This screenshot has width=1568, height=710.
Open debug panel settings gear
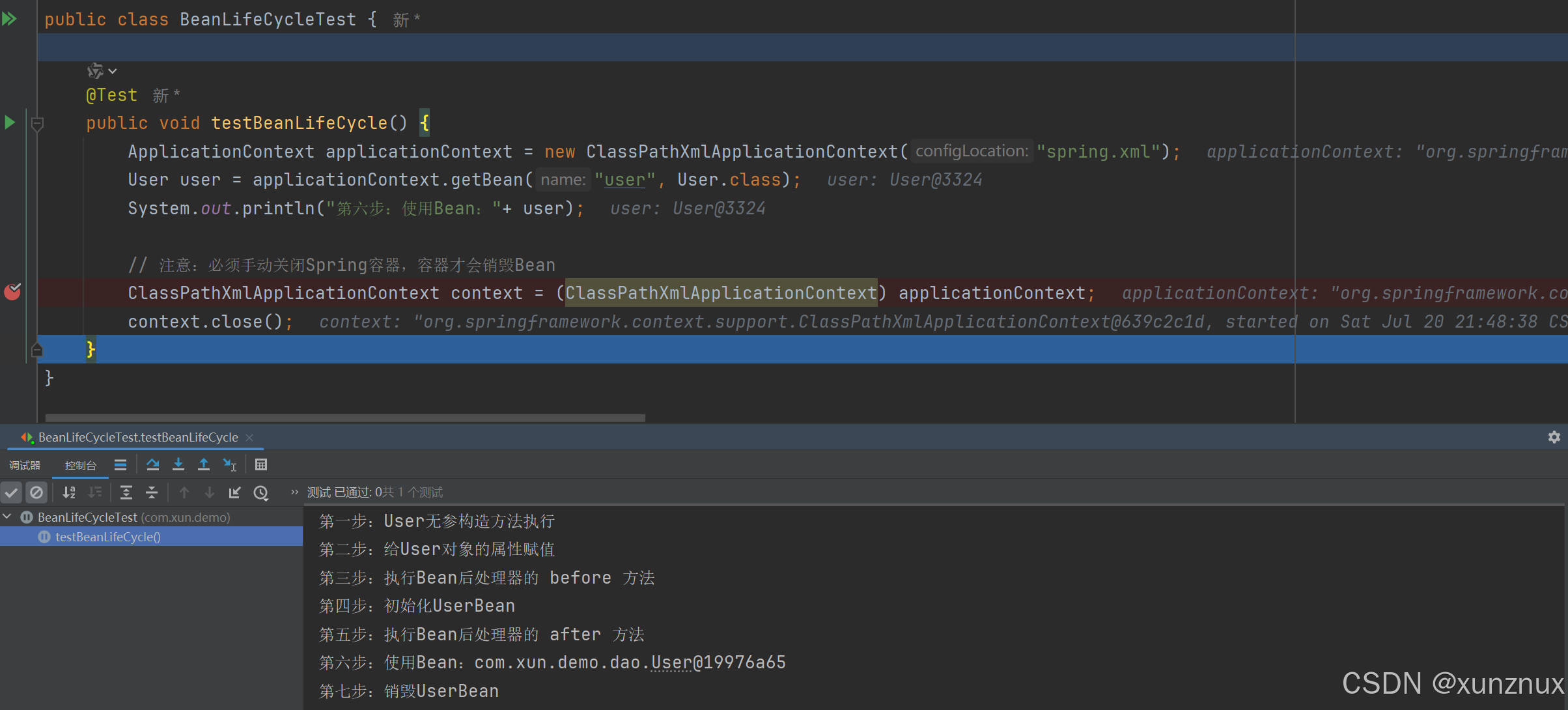[x=1554, y=437]
